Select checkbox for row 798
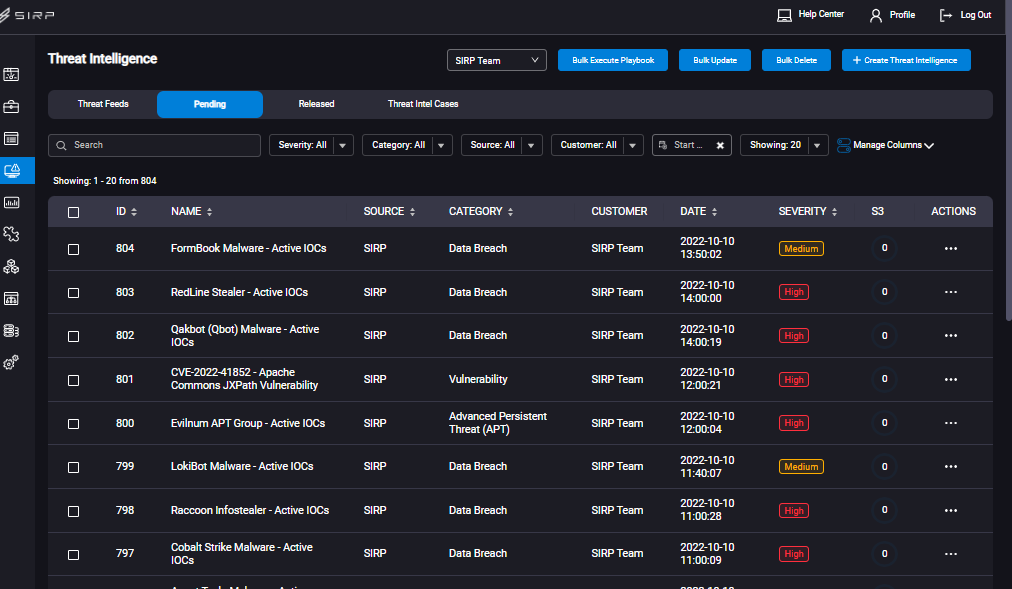1012x589 pixels. tap(74, 511)
